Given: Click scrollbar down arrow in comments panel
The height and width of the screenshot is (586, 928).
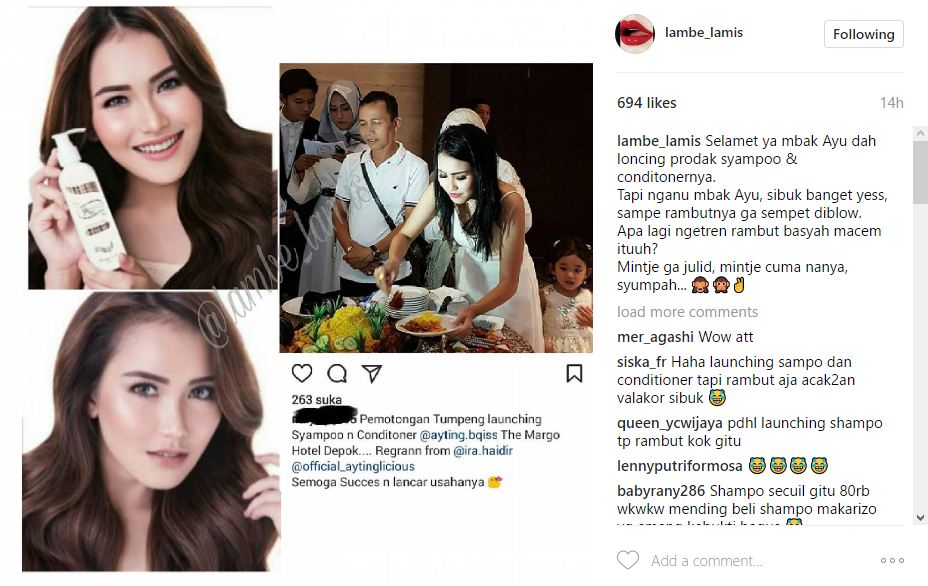Looking at the screenshot, I should [x=920, y=517].
